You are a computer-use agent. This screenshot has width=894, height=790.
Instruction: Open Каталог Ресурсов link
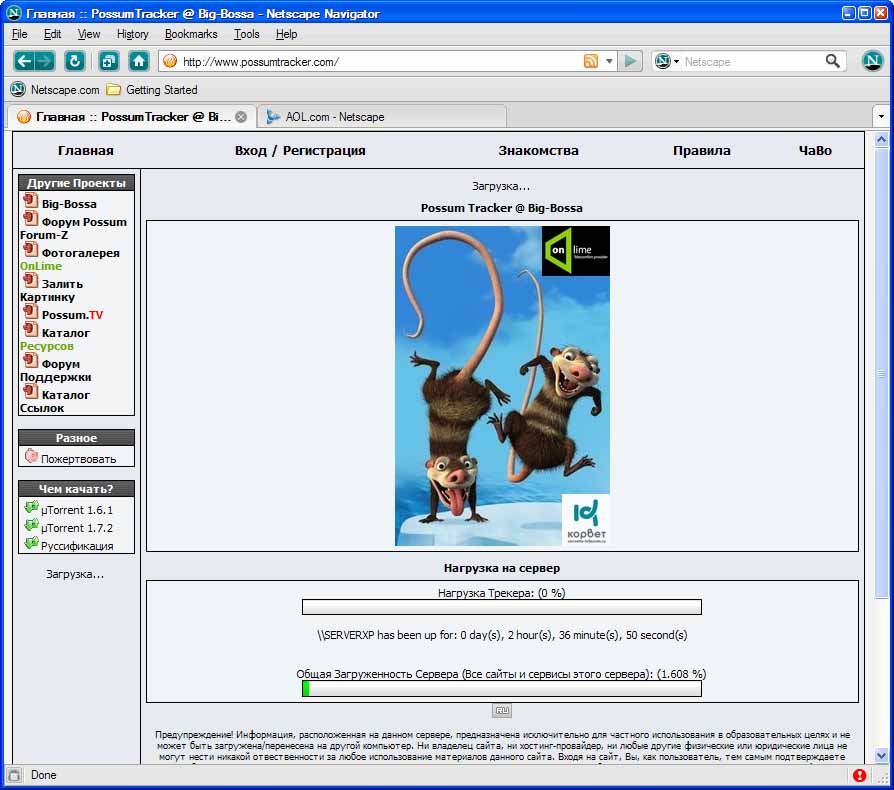click(55, 339)
